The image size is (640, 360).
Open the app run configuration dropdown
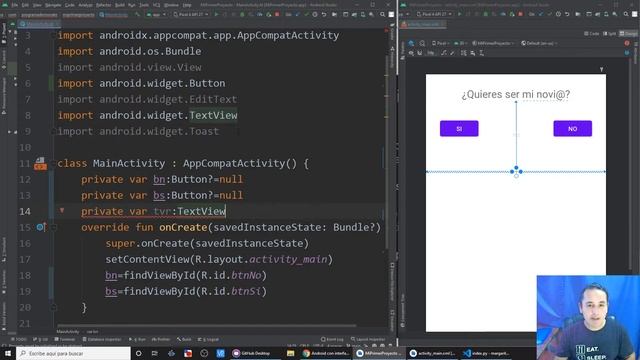157,14
